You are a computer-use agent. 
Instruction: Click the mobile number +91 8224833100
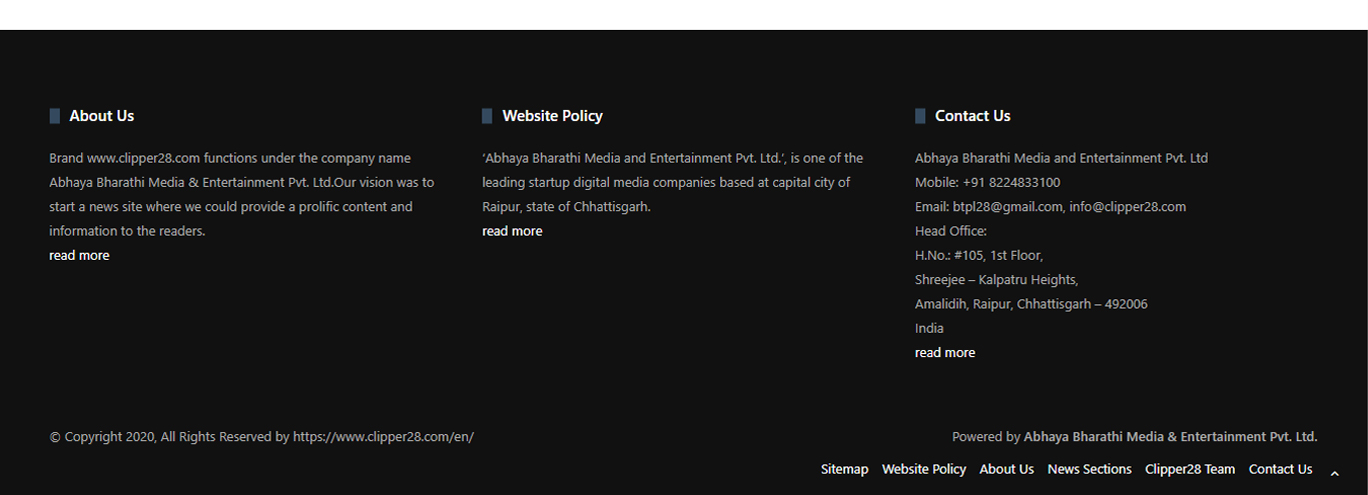coord(1011,183)
